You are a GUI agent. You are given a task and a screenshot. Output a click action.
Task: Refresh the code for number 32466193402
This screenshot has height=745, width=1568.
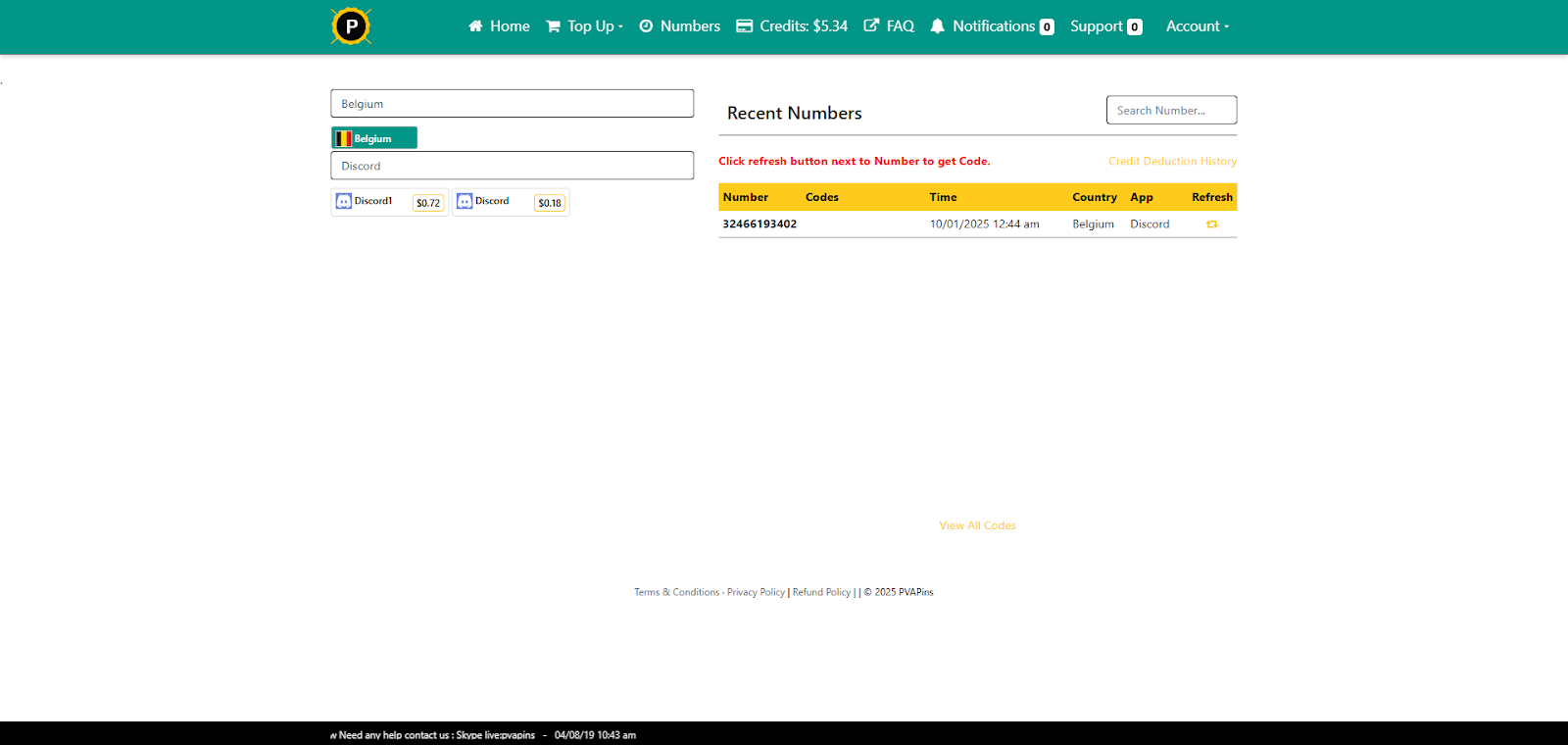[1212, 224]
